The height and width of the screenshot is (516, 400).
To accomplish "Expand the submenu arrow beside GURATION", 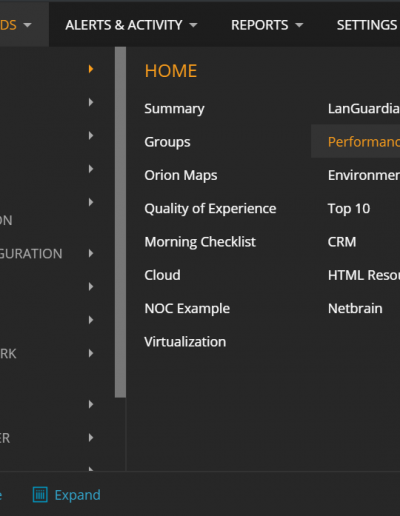I will coord(91,253).
